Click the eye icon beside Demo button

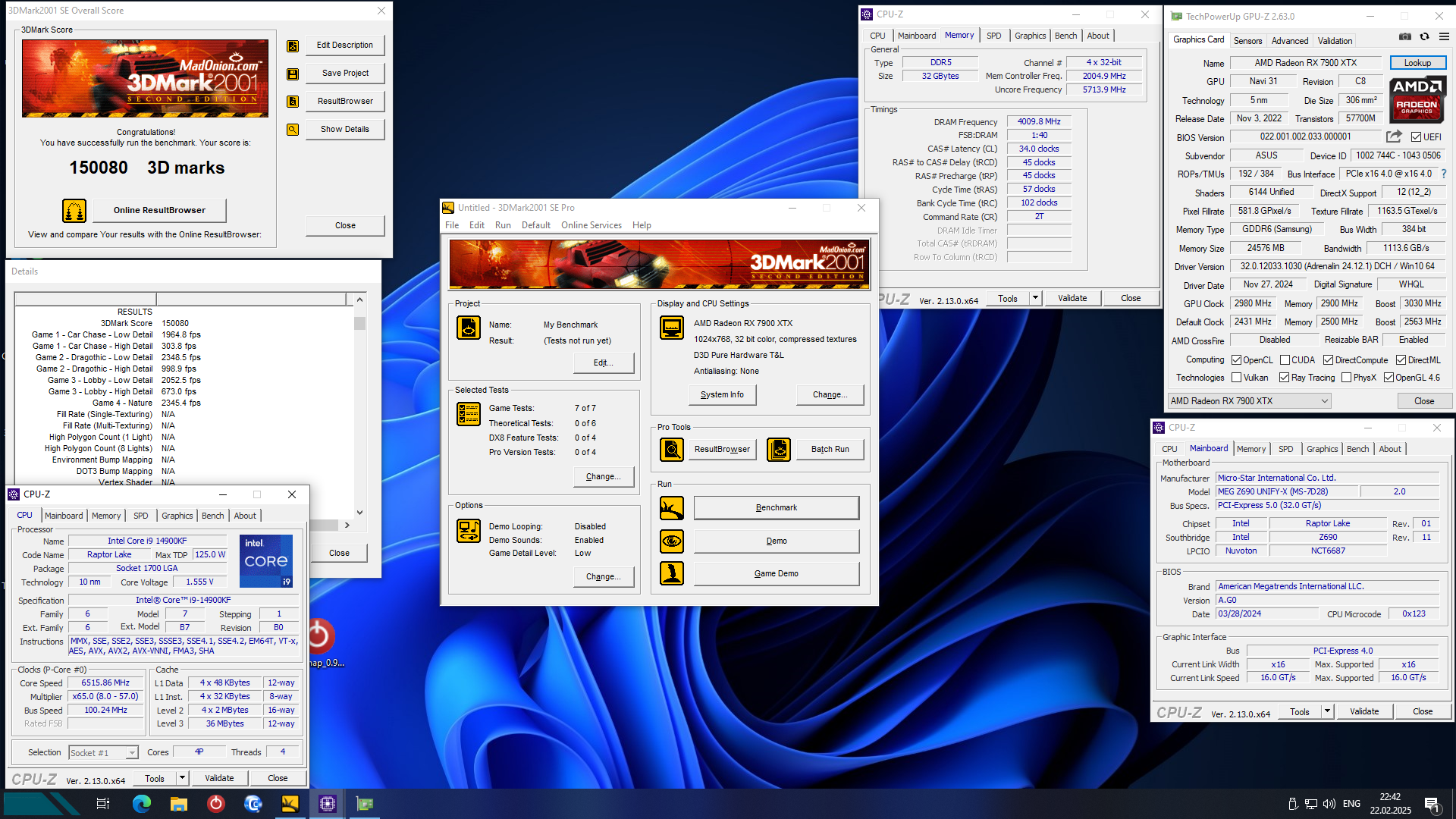point(672,541)
